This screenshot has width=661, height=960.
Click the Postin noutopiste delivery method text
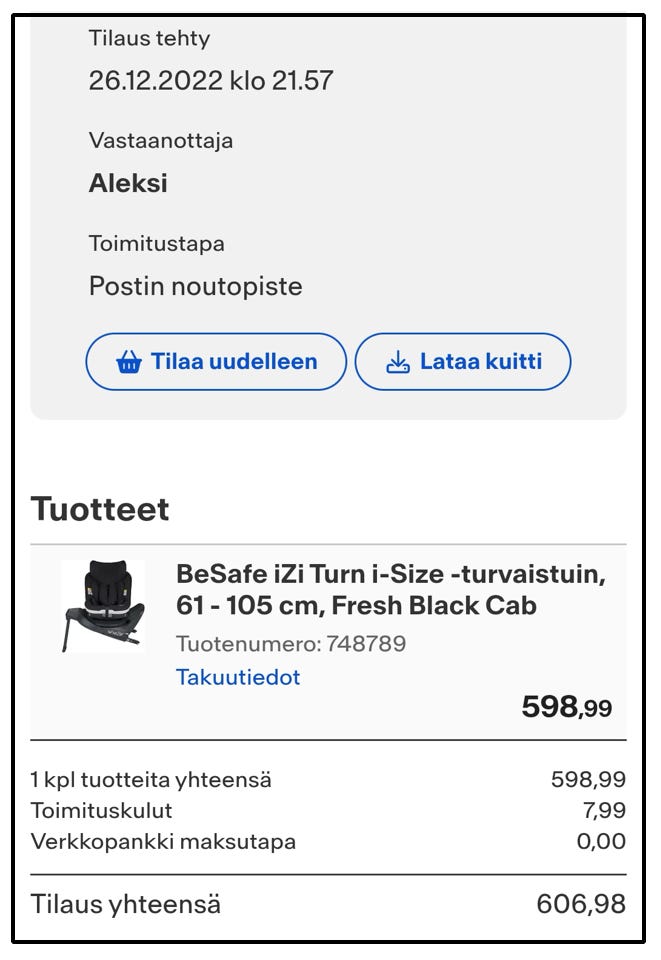click(x=195, y=287)
